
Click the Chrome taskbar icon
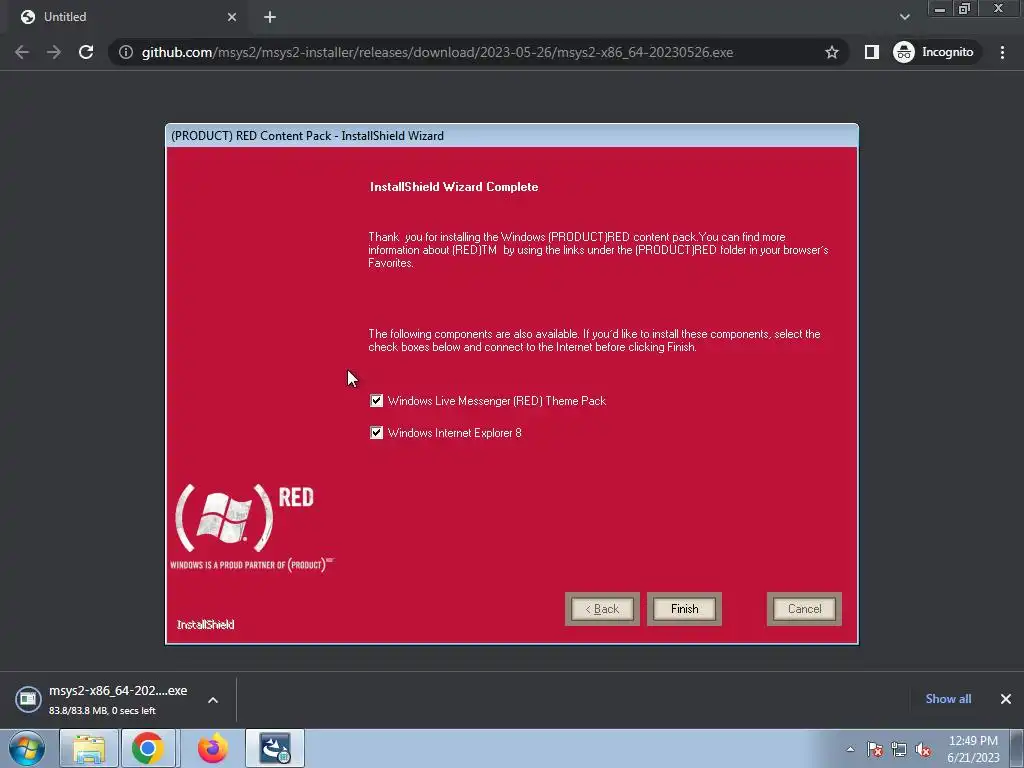(x=148, y=748)
